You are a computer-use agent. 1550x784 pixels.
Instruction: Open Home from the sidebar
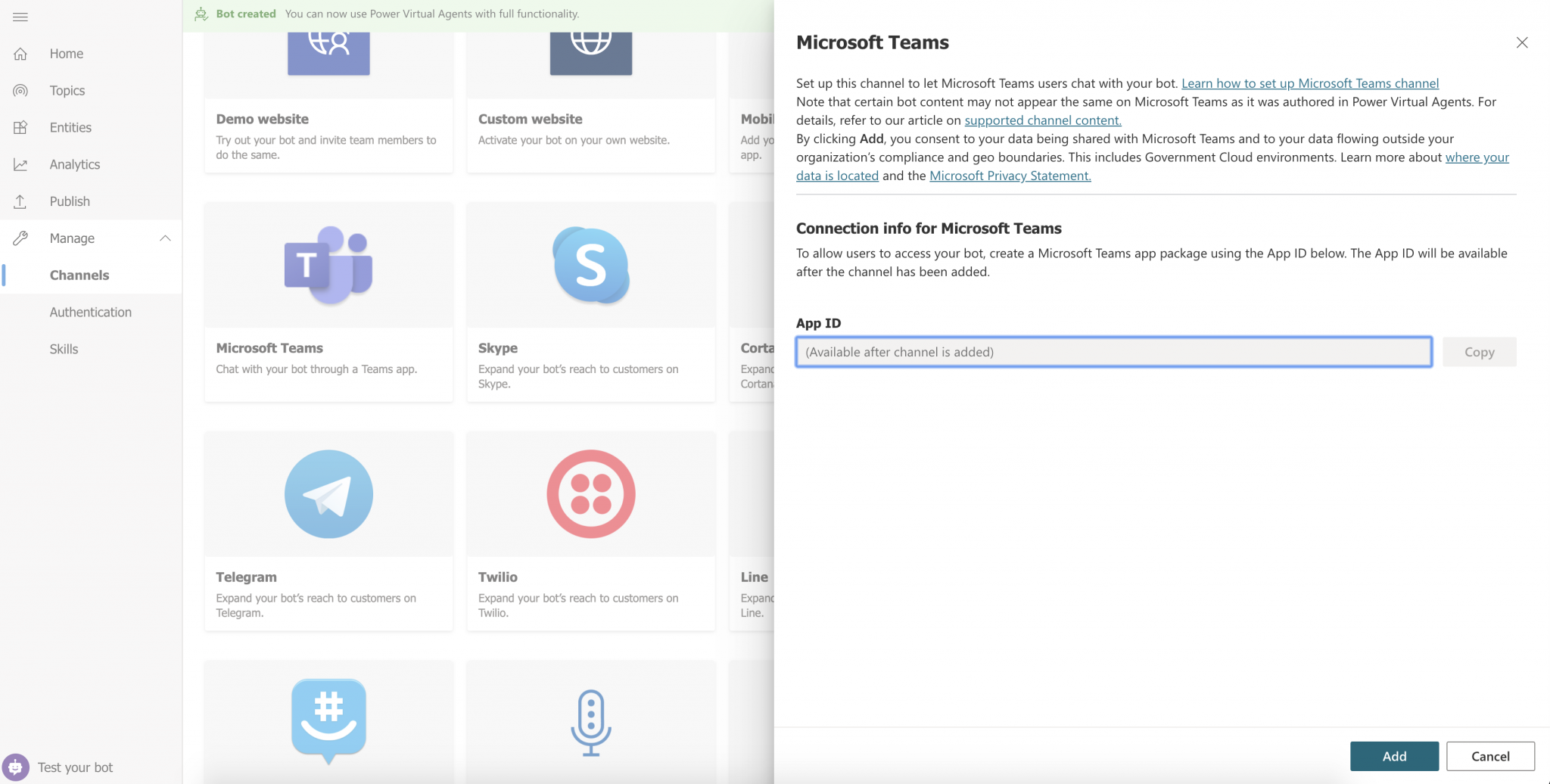[x=66, y=53]
